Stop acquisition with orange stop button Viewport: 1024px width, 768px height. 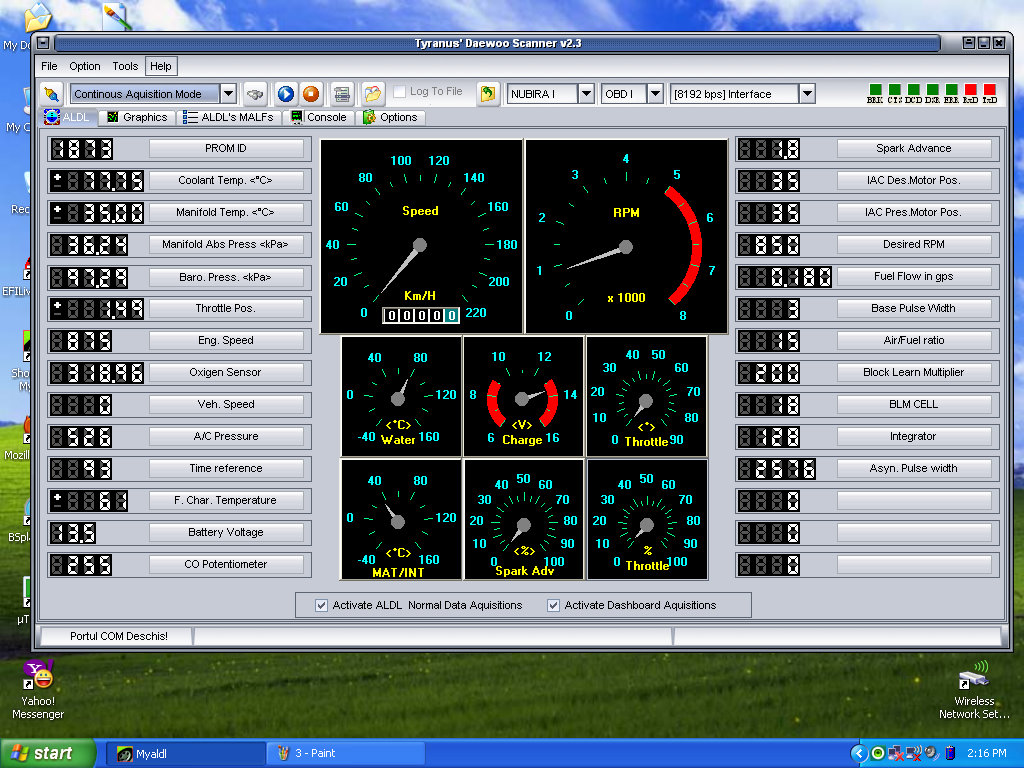(x=311, y=94)
